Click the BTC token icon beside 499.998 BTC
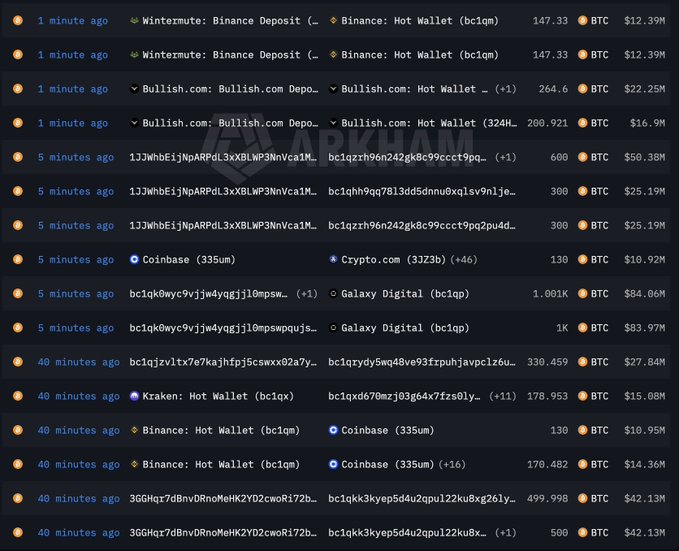The image size is (679, 551). [583, 498]
